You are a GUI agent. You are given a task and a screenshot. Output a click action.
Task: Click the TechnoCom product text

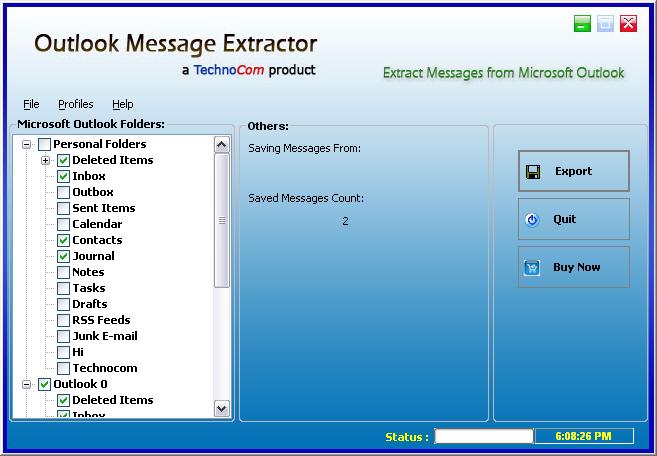click(x=248, y=70)
